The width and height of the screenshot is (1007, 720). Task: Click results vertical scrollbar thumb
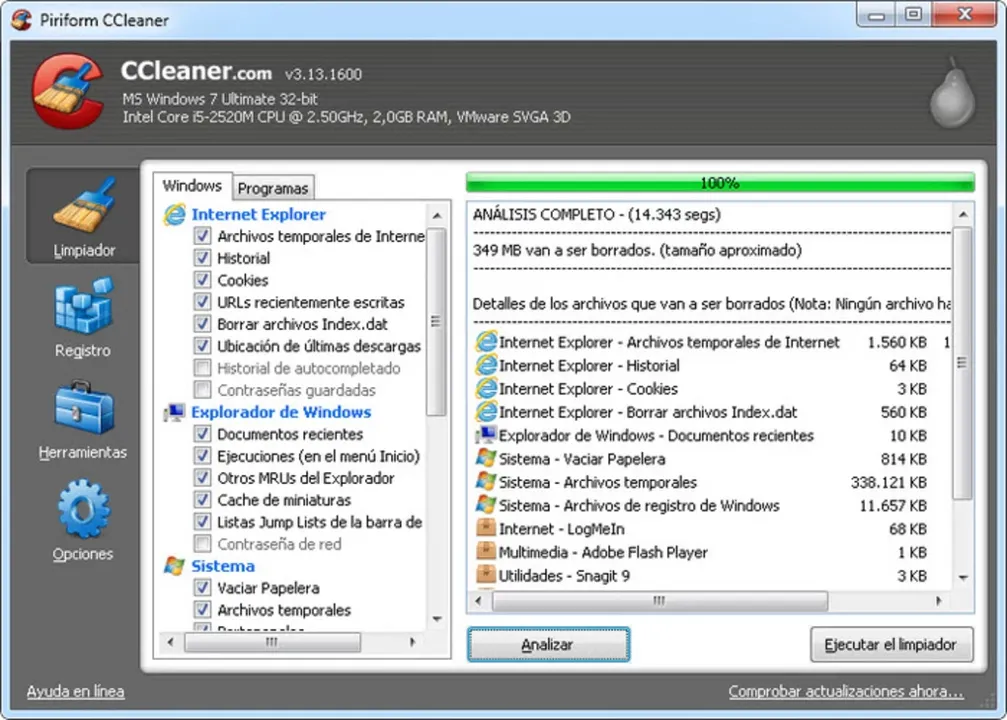point(963,363)
